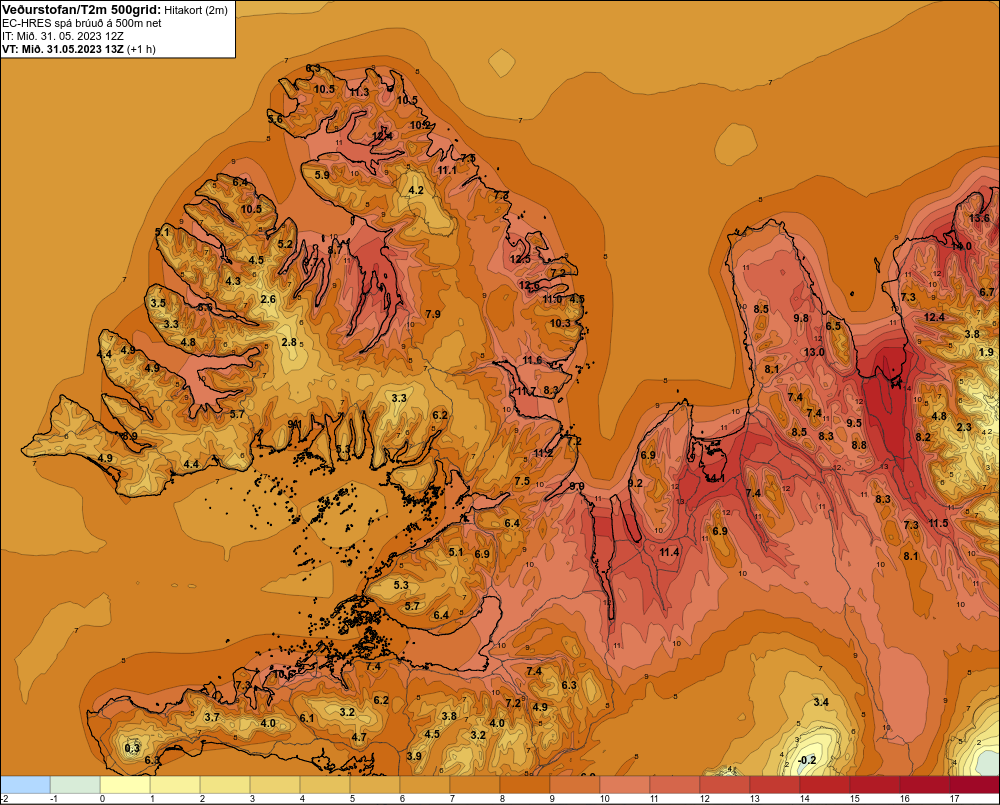Screen dimensions: 1000x805
Task: Click the 9.2 temperature value
Action: point(635,483)
